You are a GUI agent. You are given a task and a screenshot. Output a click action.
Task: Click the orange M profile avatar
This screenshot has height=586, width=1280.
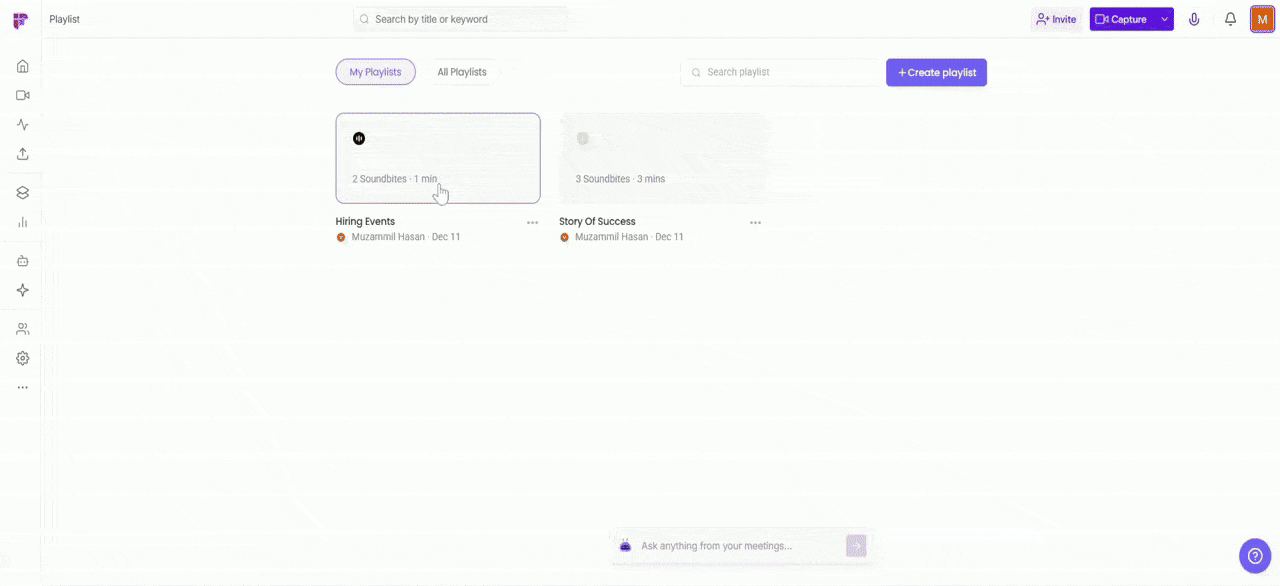coord(1262,18)
